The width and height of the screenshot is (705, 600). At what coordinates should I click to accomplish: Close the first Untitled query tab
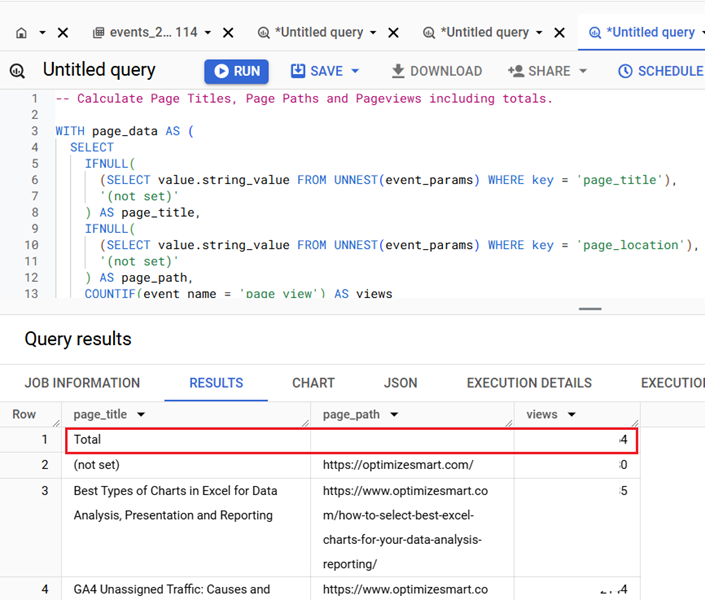coord(393,32)
